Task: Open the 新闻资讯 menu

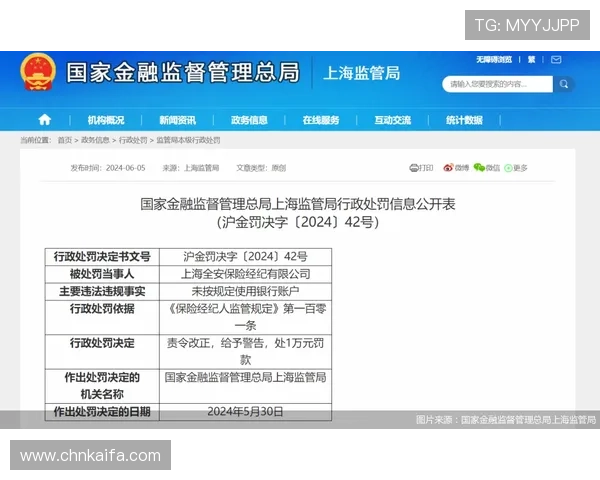Action: 178,120
